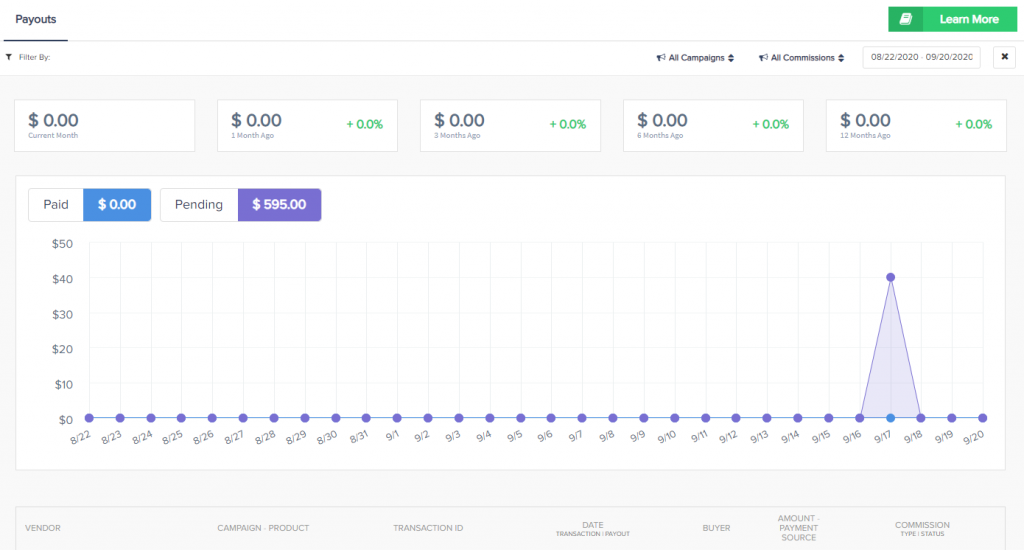Click the megaphone icon next to All Campaigns

[661, 58]
